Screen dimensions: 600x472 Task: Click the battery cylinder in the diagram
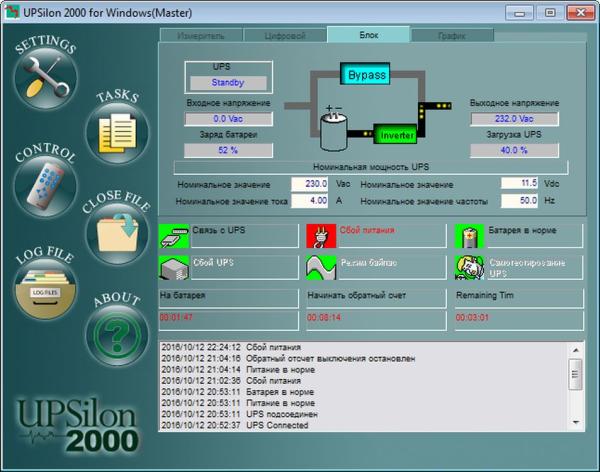[x=333, y=130]
